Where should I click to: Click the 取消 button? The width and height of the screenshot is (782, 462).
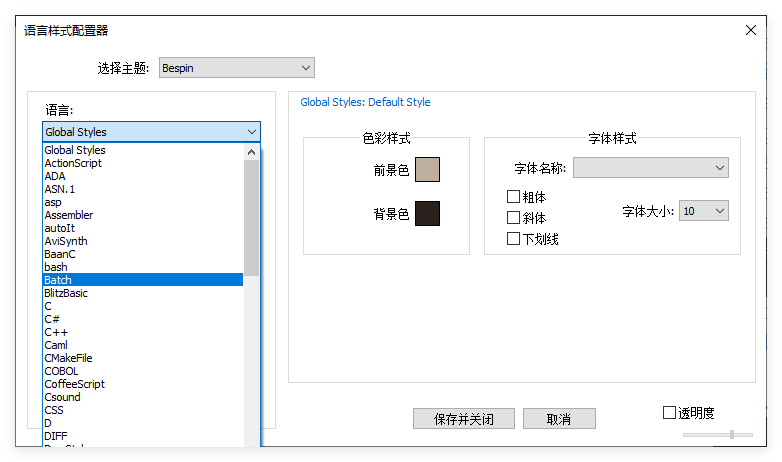[559, 419]
